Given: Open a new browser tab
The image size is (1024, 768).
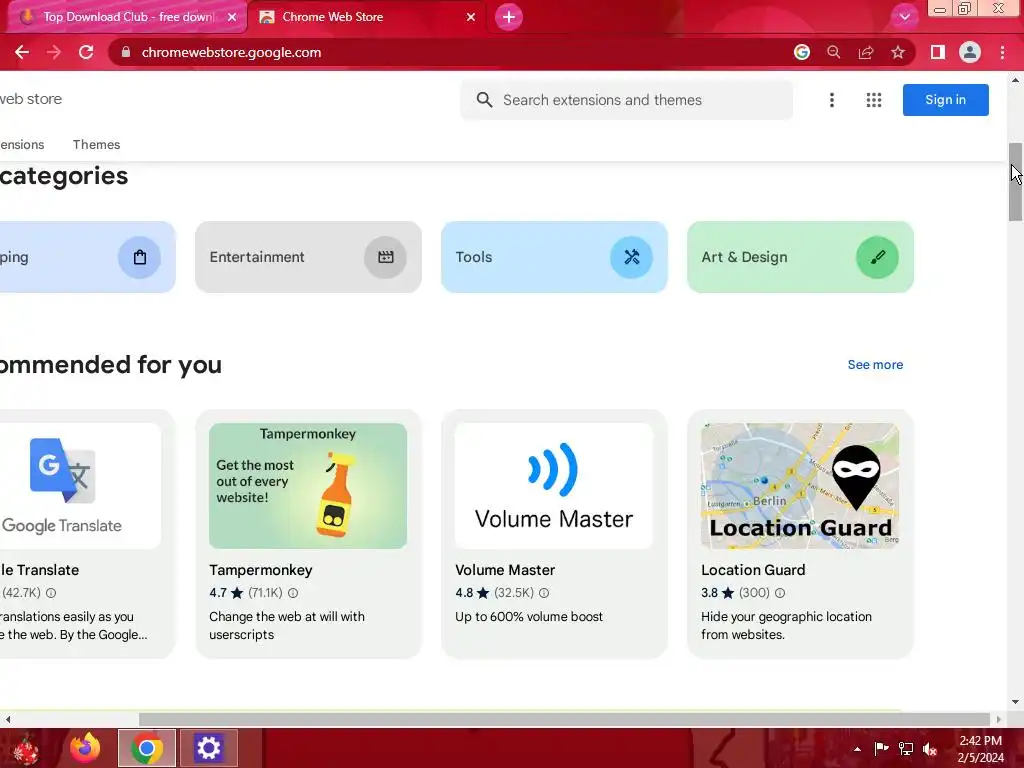Looking at the screenshot, I should click(509, 17).
